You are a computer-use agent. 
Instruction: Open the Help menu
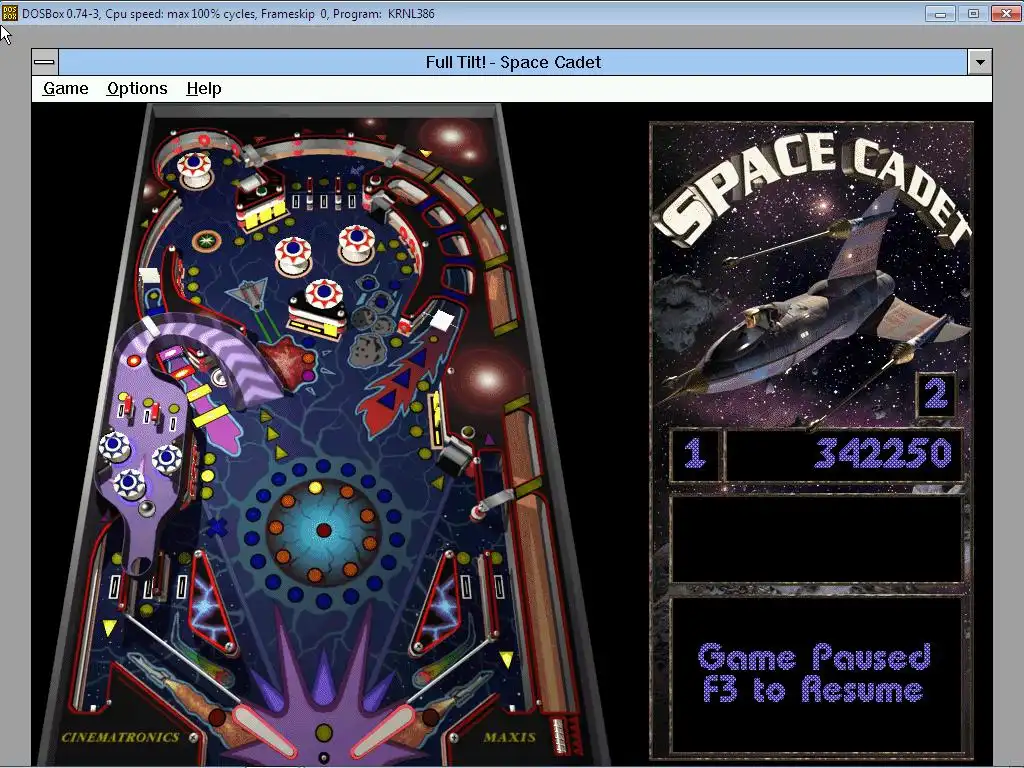[x=204, y=88]
